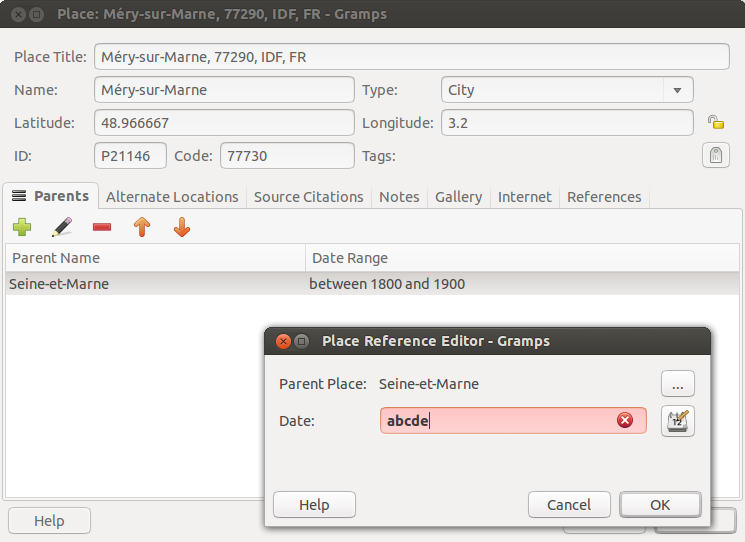Close the Place Reference Editor window
The height and width of the screenshot is (542, 745).
(283, 341)
